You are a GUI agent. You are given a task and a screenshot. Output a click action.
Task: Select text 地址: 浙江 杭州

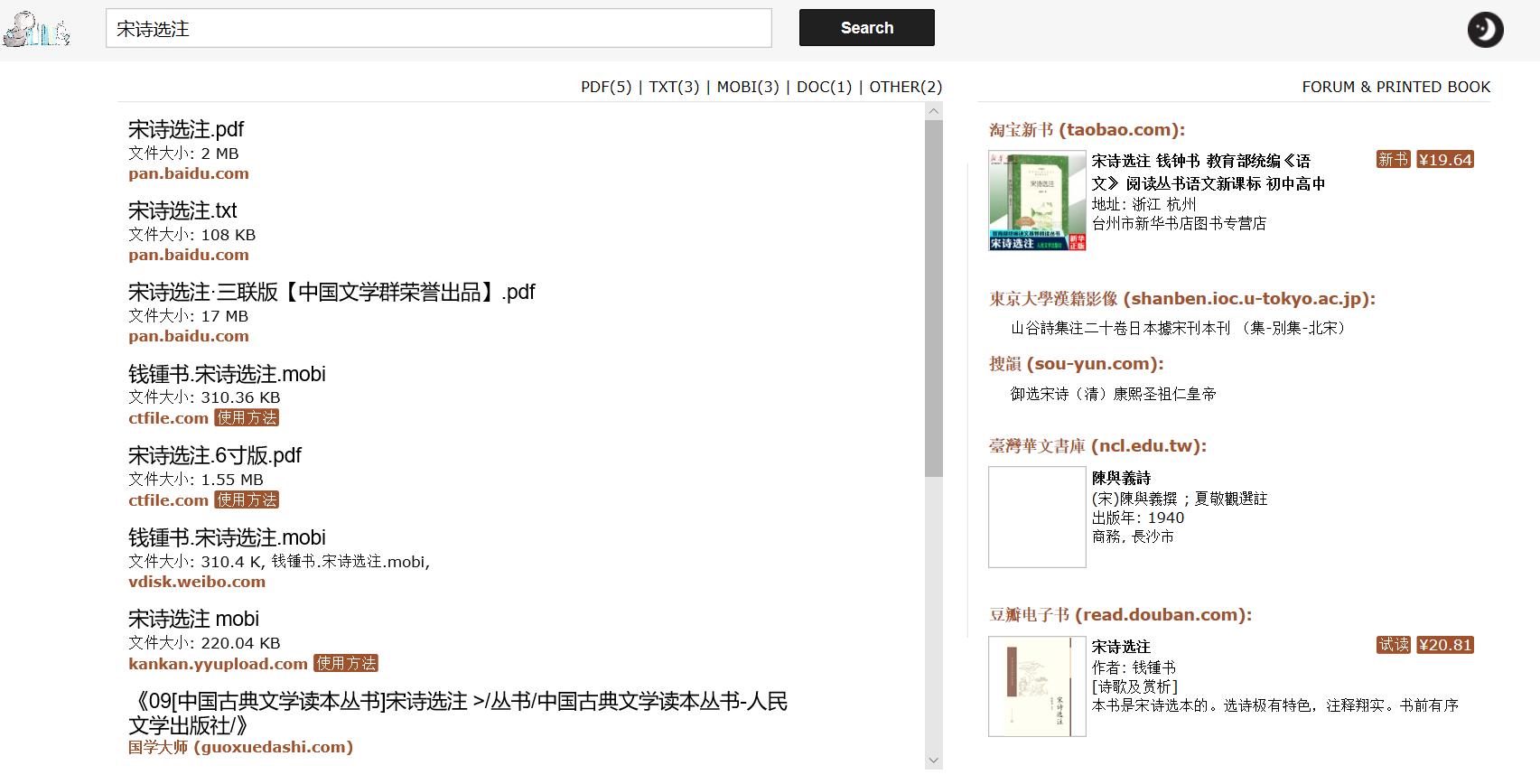[1143, 205]
